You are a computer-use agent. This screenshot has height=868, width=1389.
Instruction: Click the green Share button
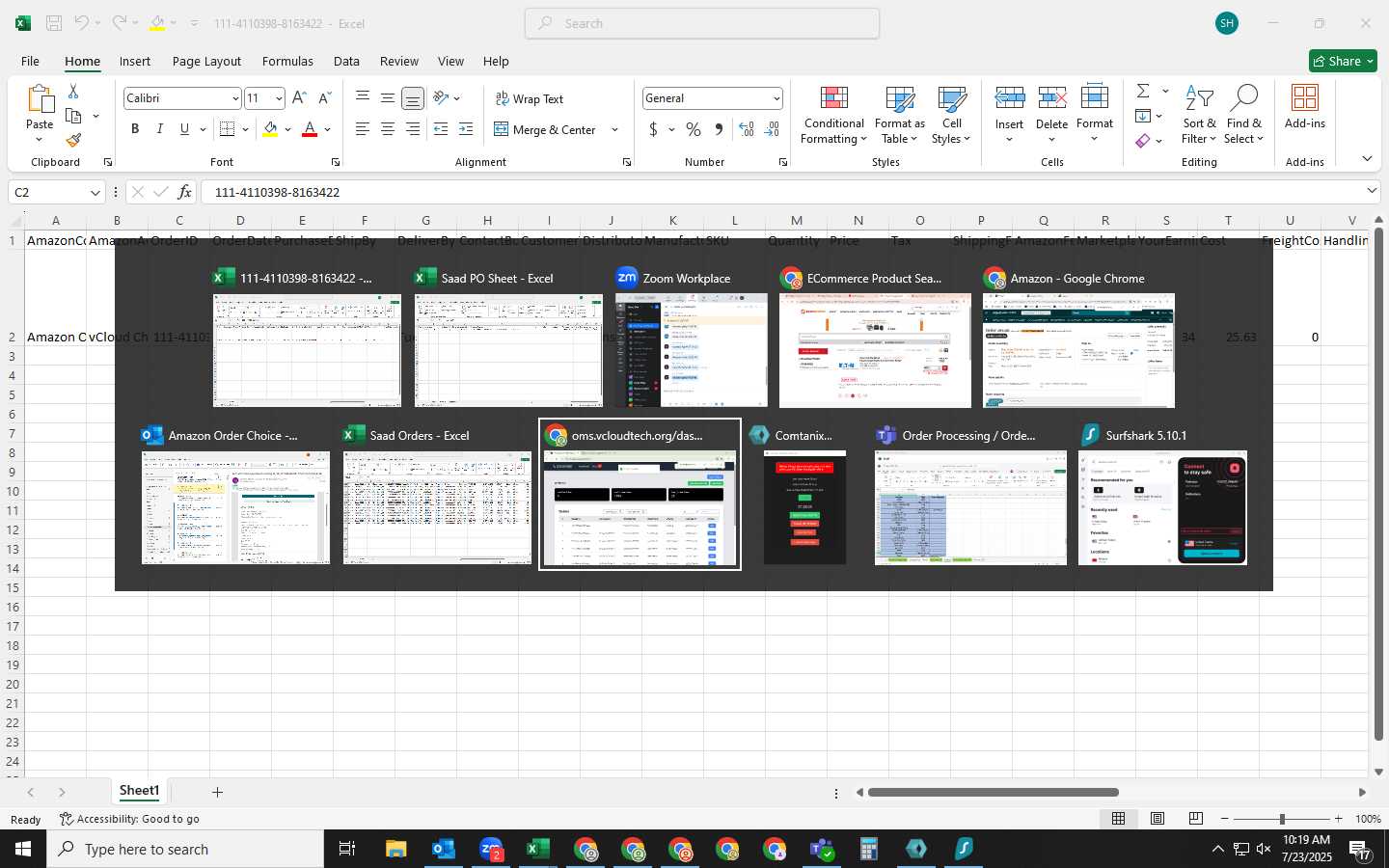coord(1343,61)
